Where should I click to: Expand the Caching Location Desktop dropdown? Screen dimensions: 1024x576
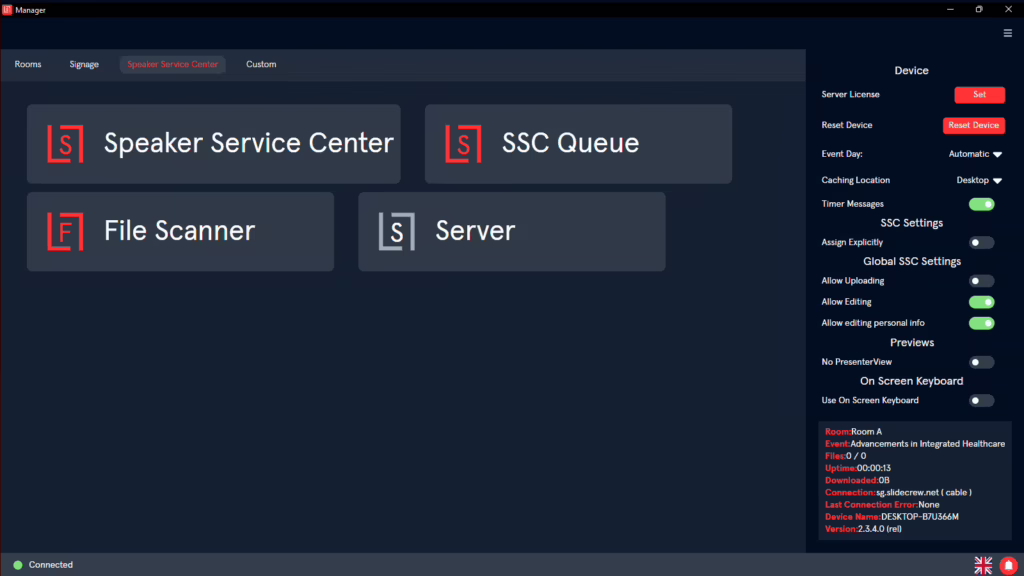pos(979,180)
